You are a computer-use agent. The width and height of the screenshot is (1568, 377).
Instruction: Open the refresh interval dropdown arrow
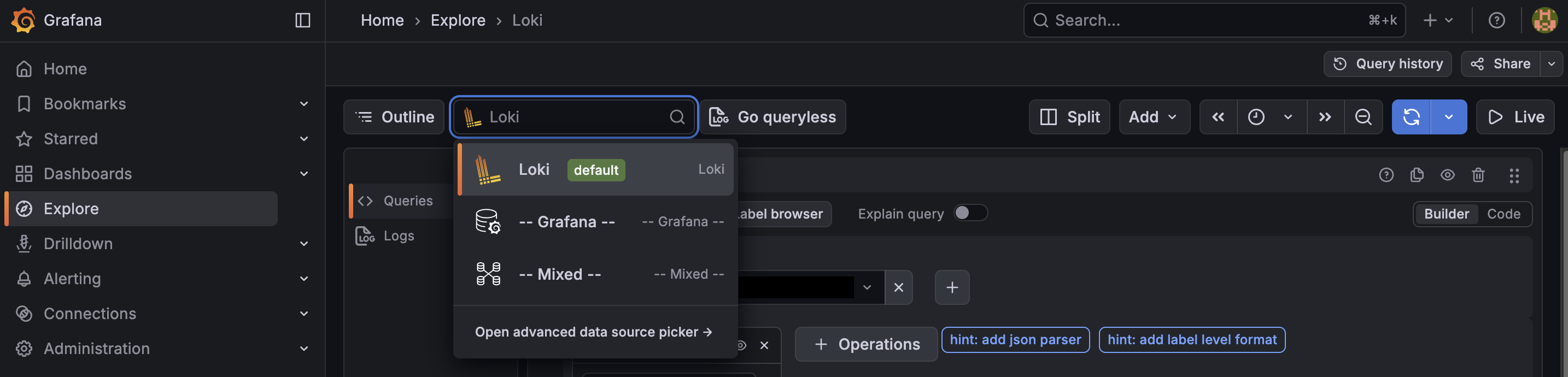tap(1448, 117)
